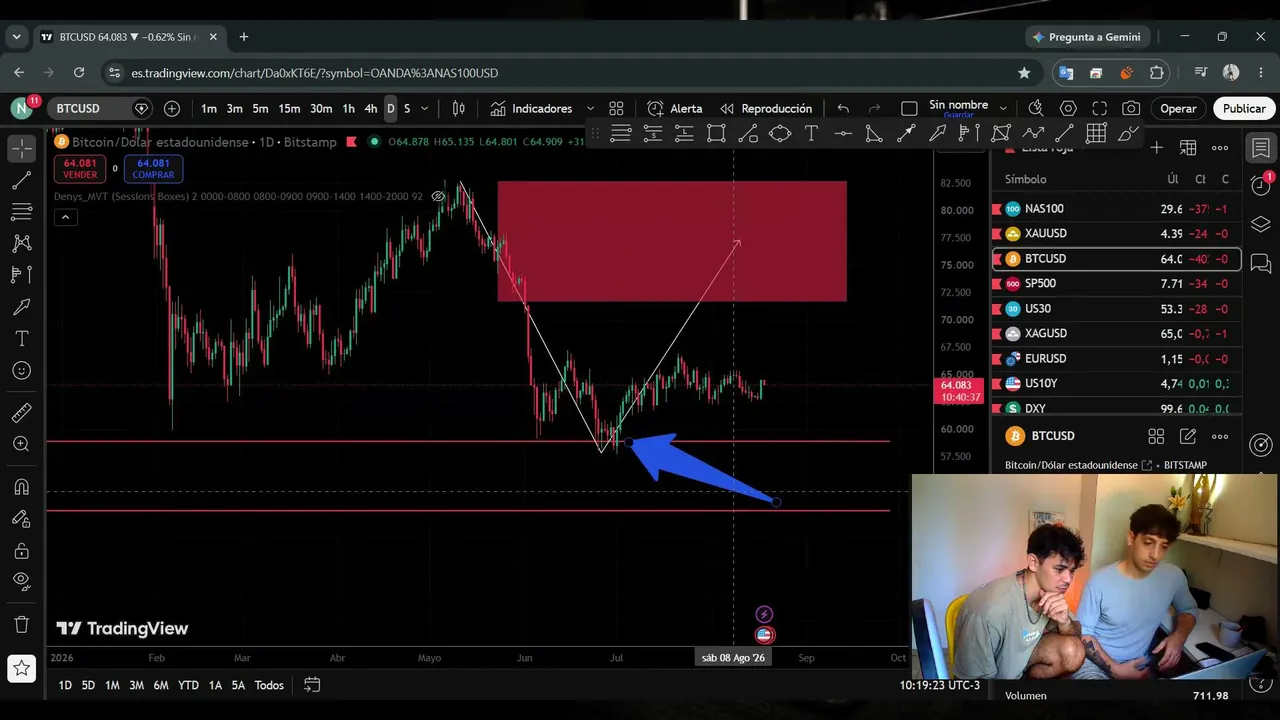The width and height of the screenshot is (1280, 720).
Task: Select the favorite grid table tool
Action: click(x=1096, y=133)
